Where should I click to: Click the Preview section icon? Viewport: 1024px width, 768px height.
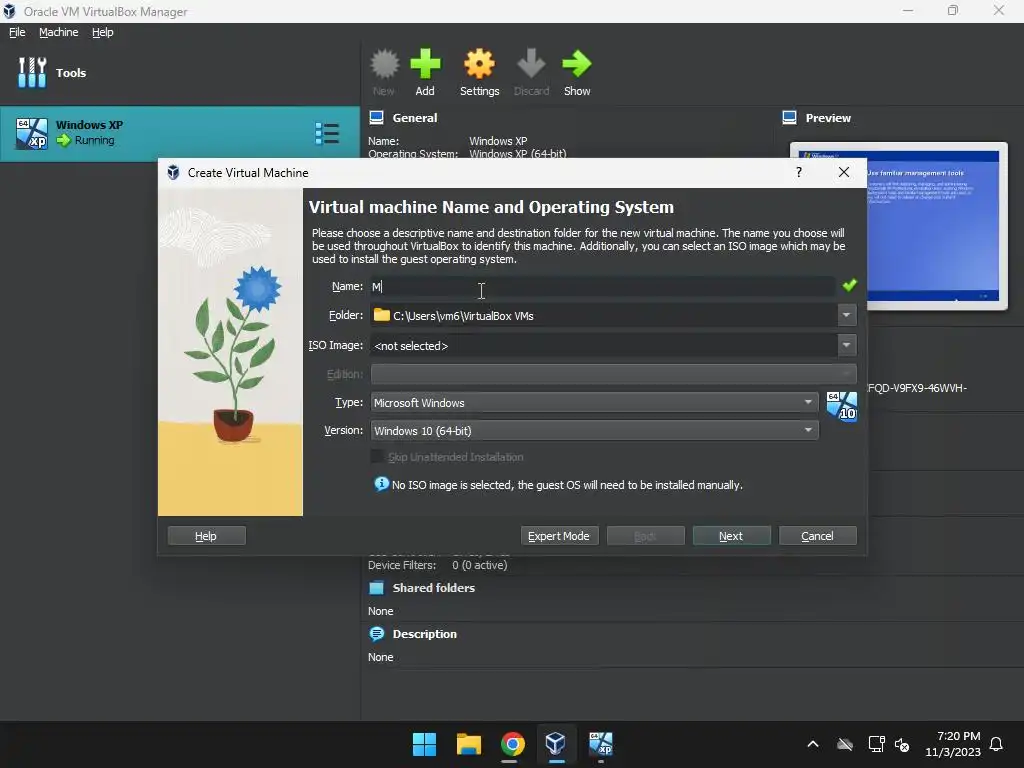click(x=790, y=118)
